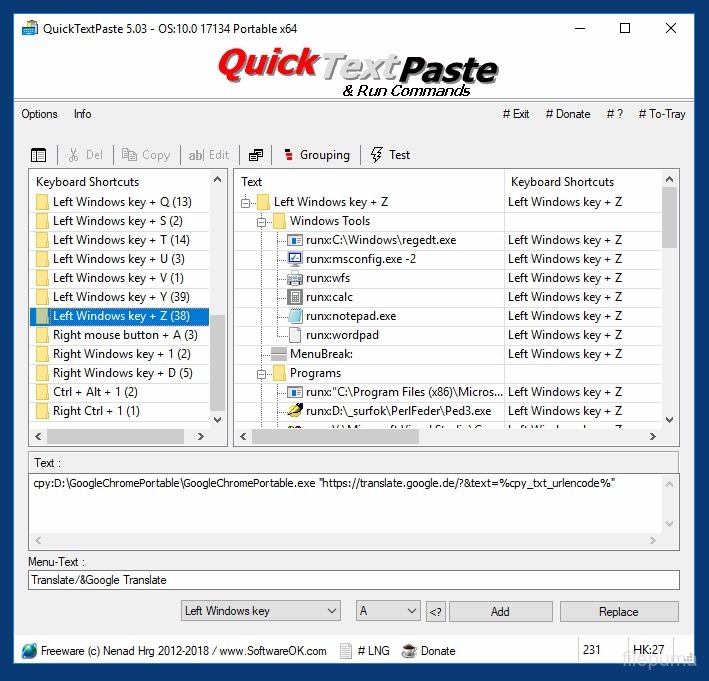Click the # LNG language document icon
The image size is (709, 681).
point(346,650)
